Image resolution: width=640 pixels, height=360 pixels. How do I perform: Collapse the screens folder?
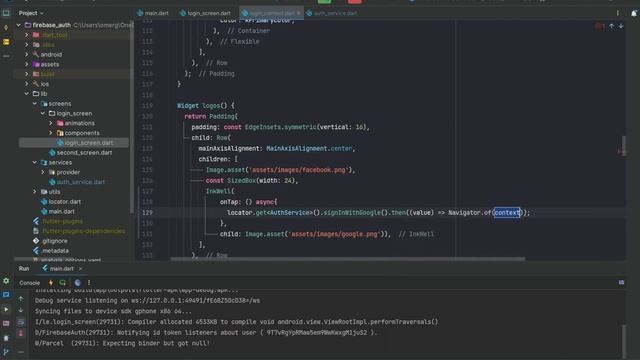35,104
